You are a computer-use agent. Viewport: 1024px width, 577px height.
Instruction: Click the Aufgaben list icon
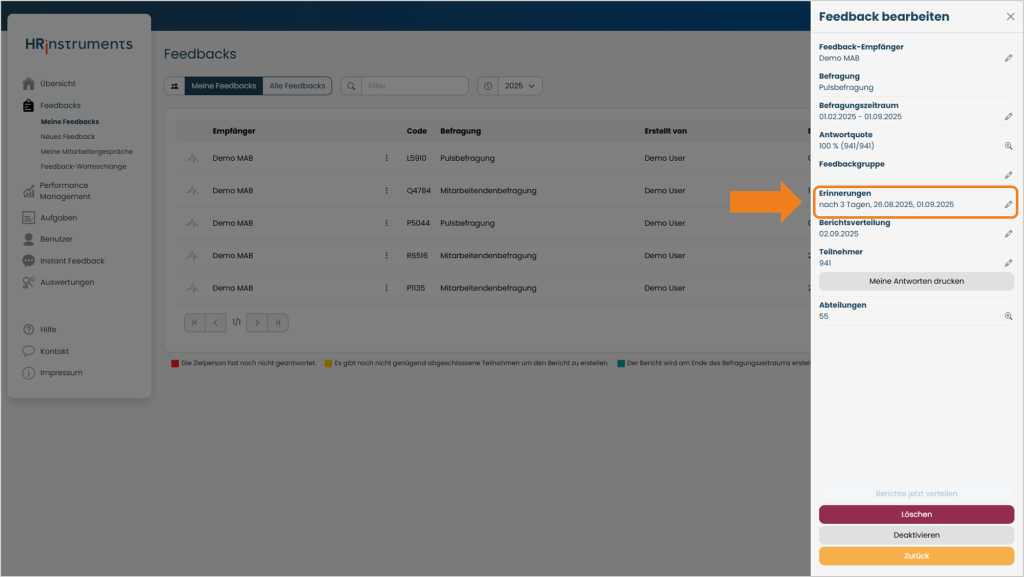[x=28, y=217]
